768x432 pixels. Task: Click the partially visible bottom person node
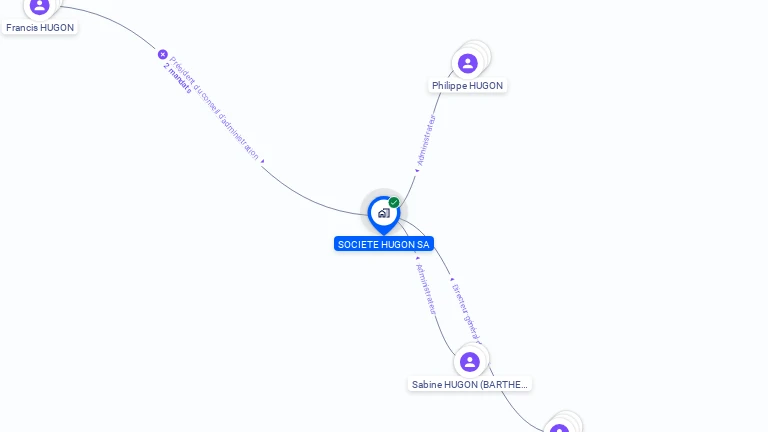559,428
